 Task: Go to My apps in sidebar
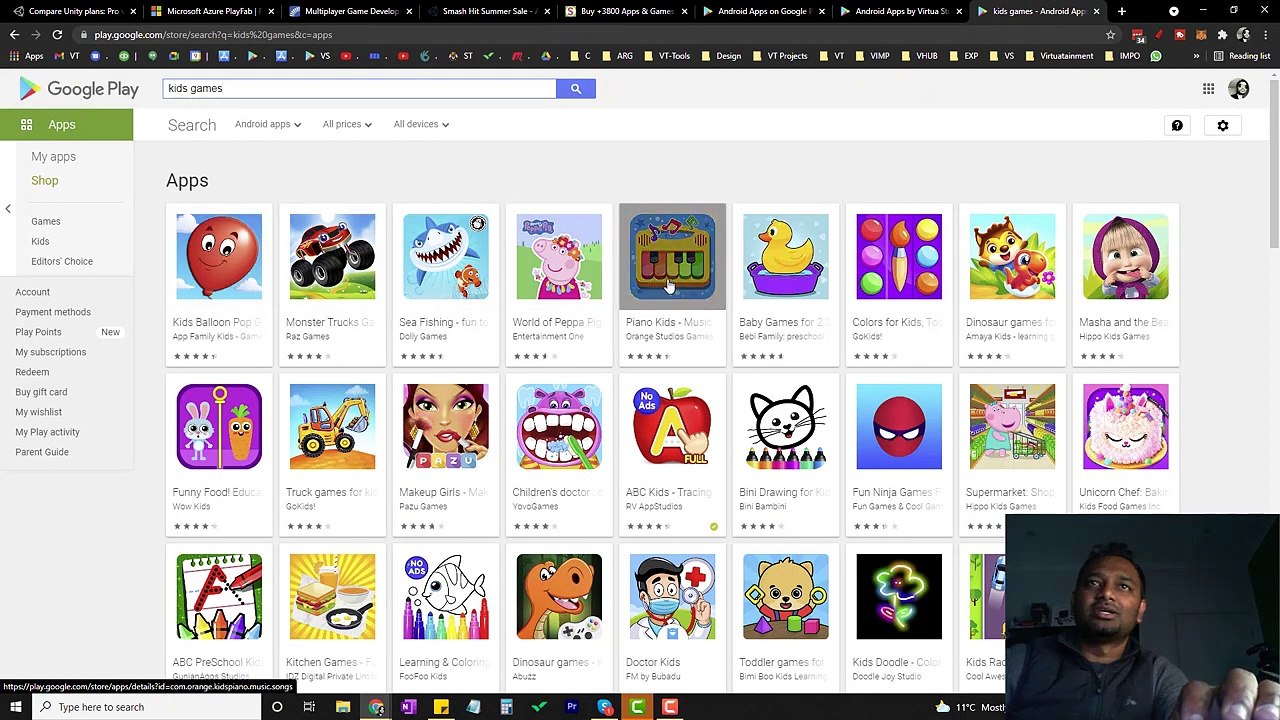53,157
